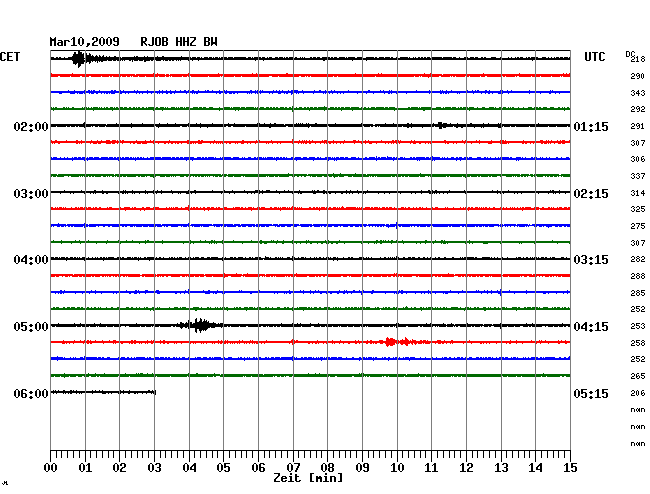650x494 pixels.
Task: Click the "CET" time zone label
Action: (x=10, y=57)
